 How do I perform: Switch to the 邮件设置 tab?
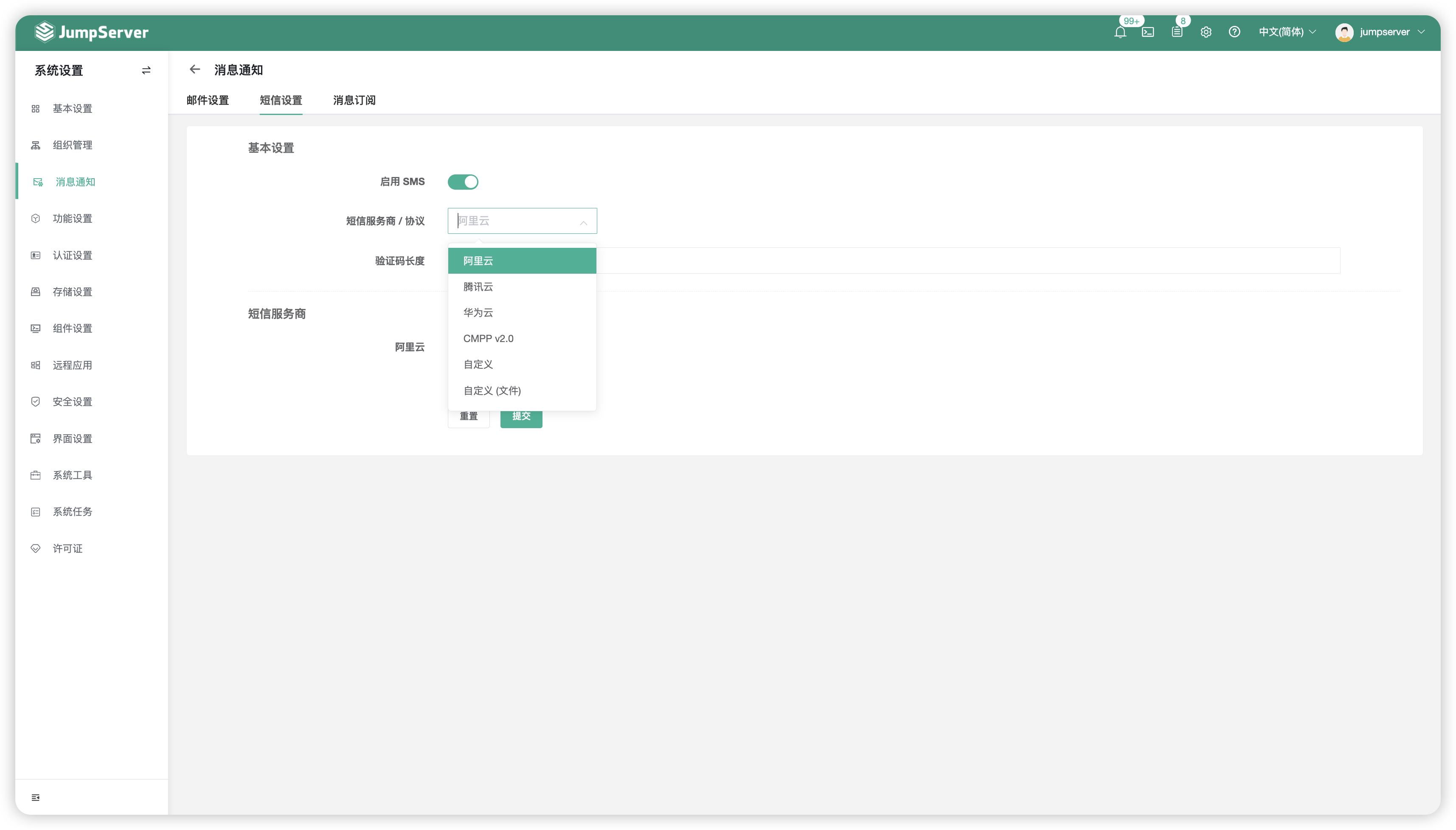tap(208, 100)
